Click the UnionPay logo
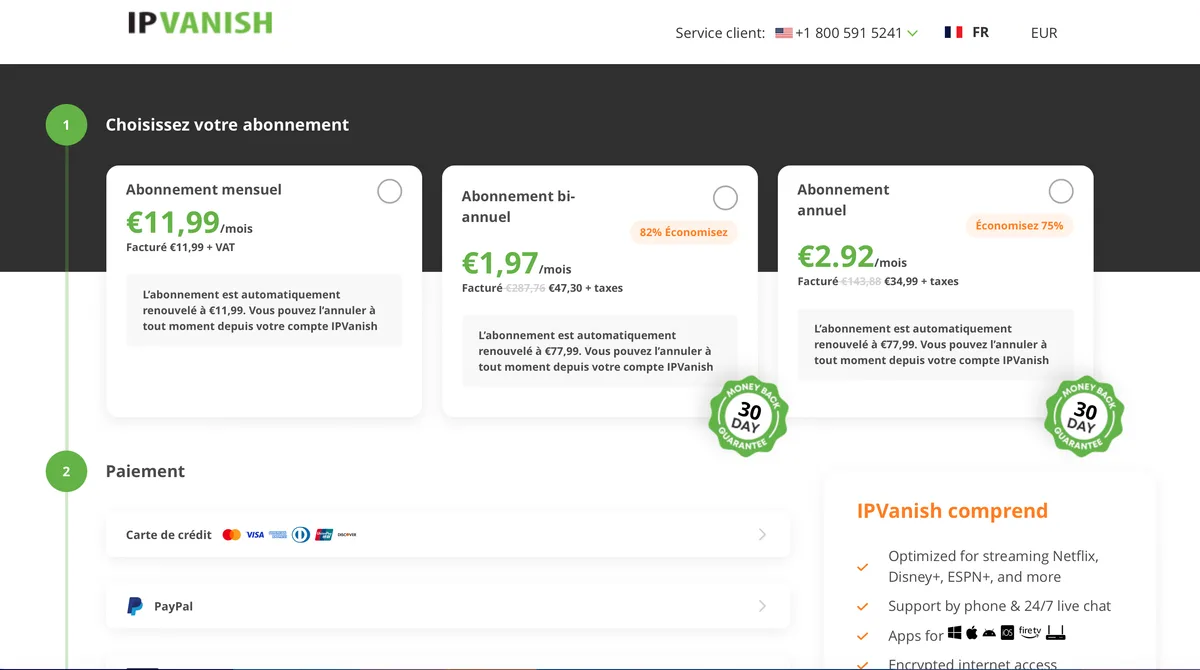This screenshot has height=670, width=1200. tap(324, 535)
